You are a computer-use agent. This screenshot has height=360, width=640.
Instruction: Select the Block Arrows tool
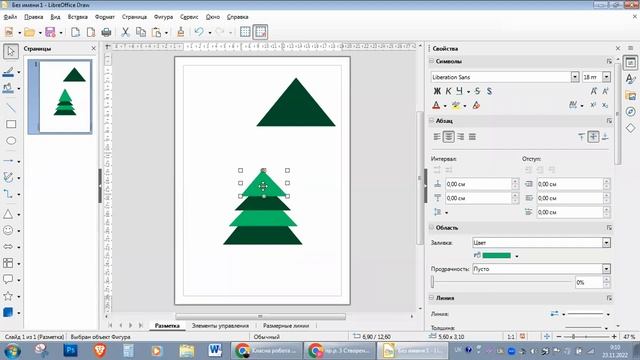tap(8, 247)
